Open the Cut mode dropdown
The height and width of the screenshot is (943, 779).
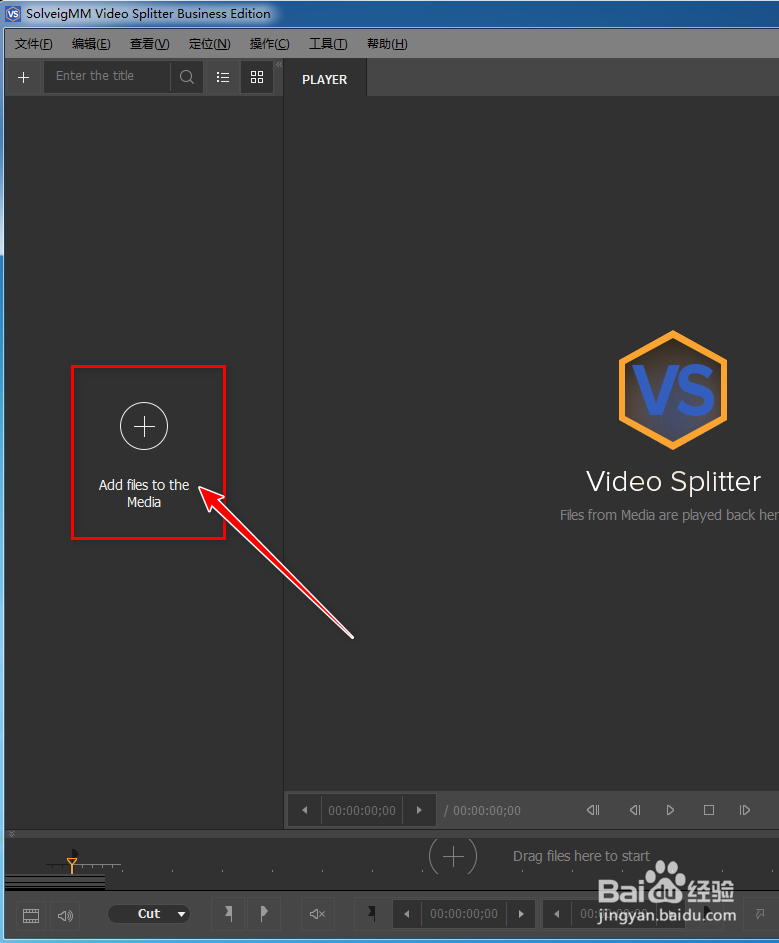pyautogui.click(x=149, y=914)
